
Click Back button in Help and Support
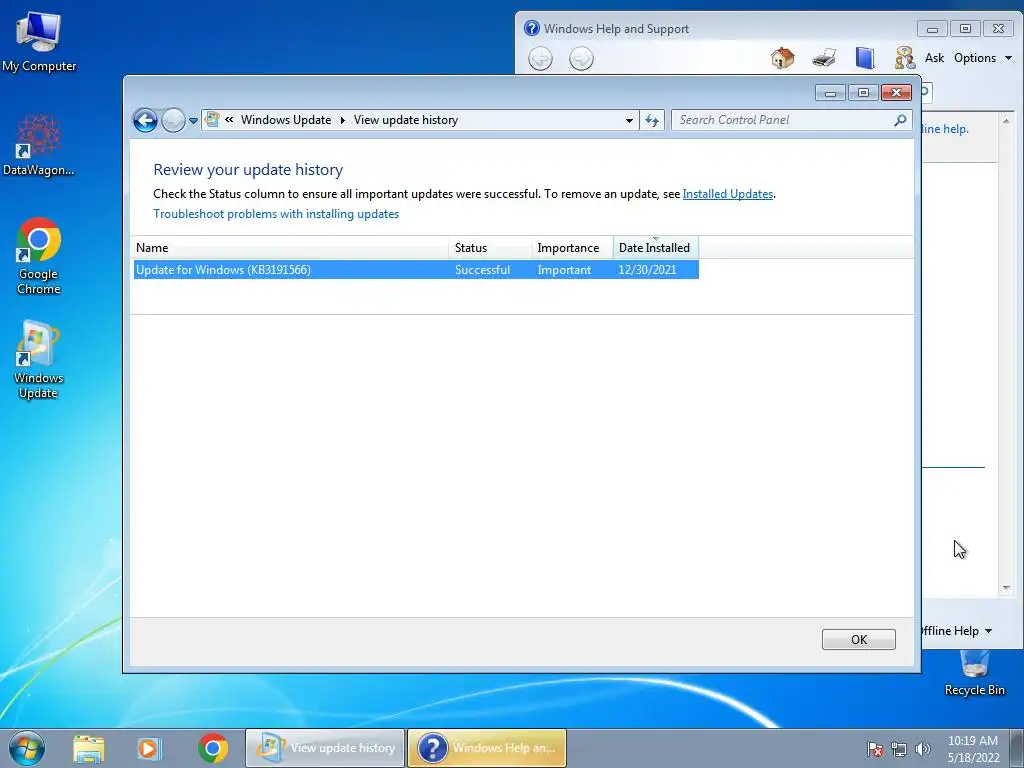(540, 59)
